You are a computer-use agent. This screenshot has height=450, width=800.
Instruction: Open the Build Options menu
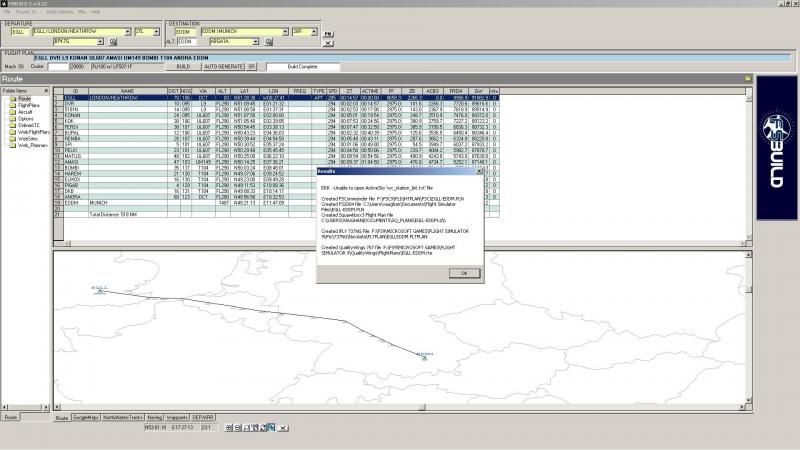click(x=60, y=11)
